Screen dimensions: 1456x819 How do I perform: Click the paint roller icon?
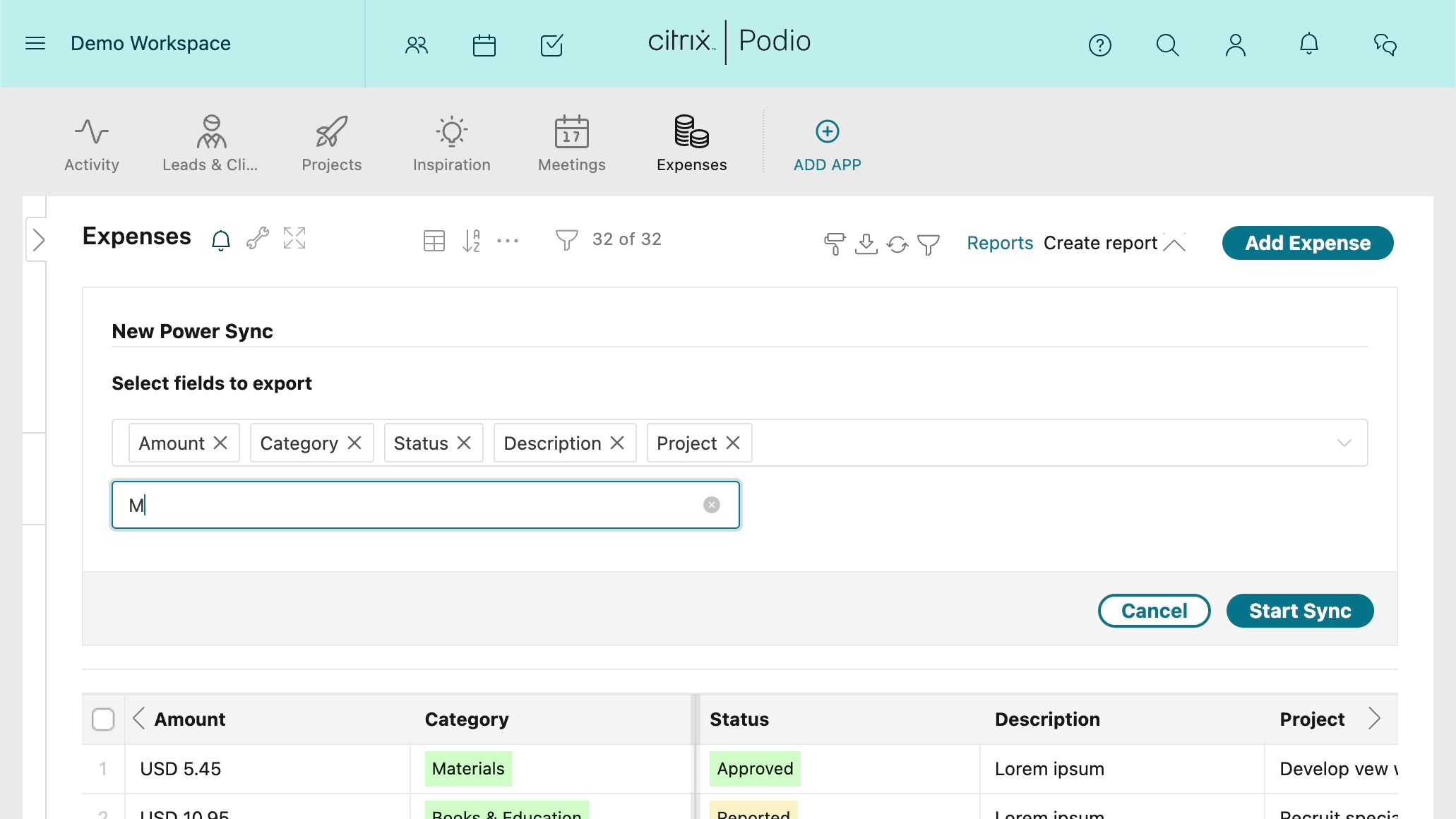(x=835, y=244)
